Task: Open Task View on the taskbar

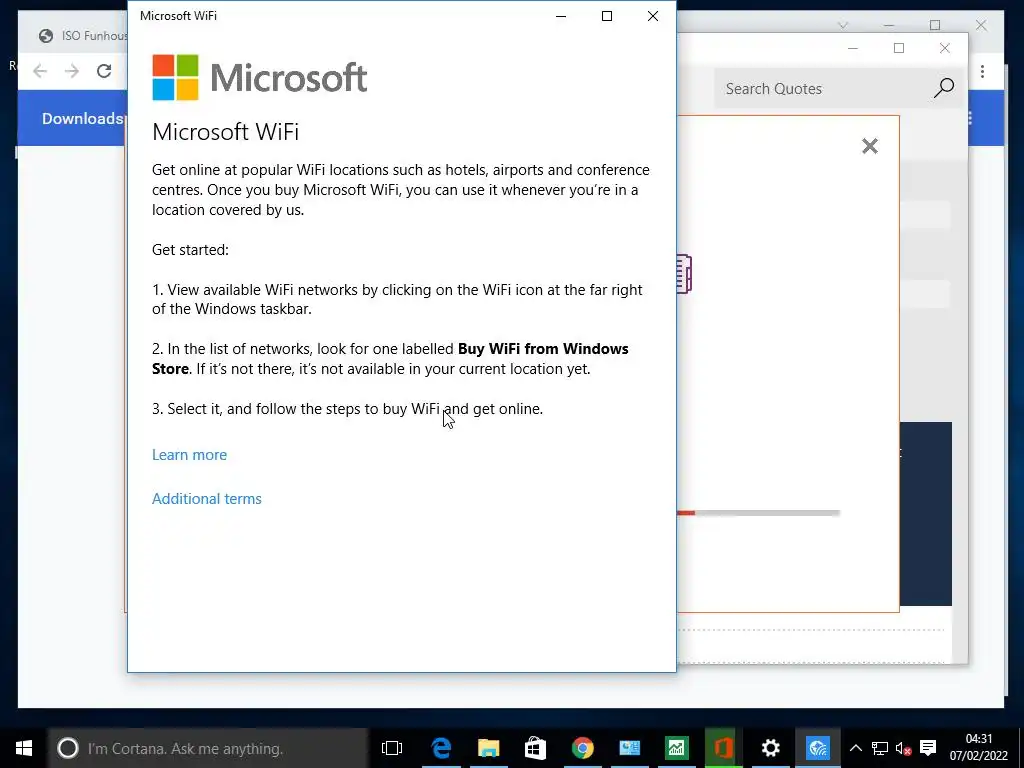Action: point(392,748)
